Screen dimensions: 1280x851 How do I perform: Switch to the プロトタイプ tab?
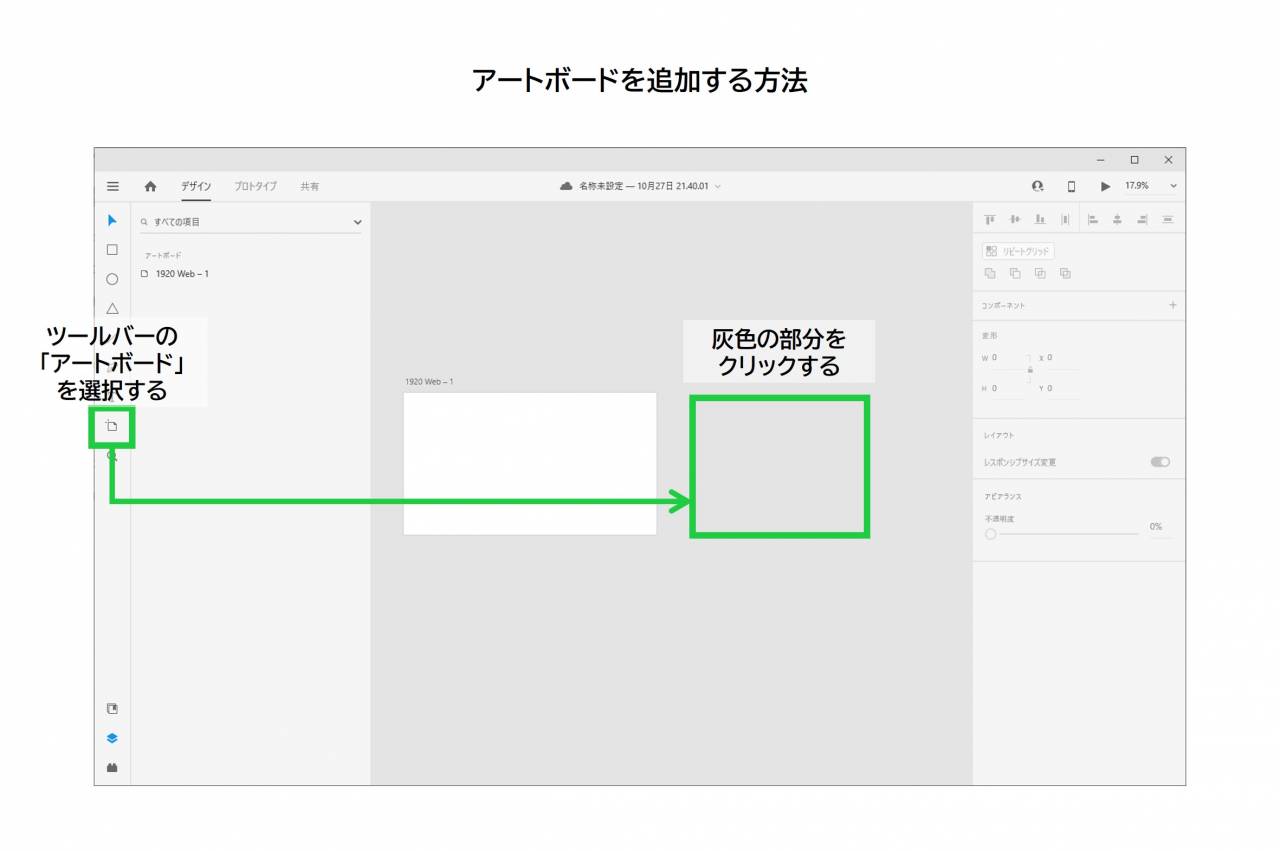coord(256,186)
